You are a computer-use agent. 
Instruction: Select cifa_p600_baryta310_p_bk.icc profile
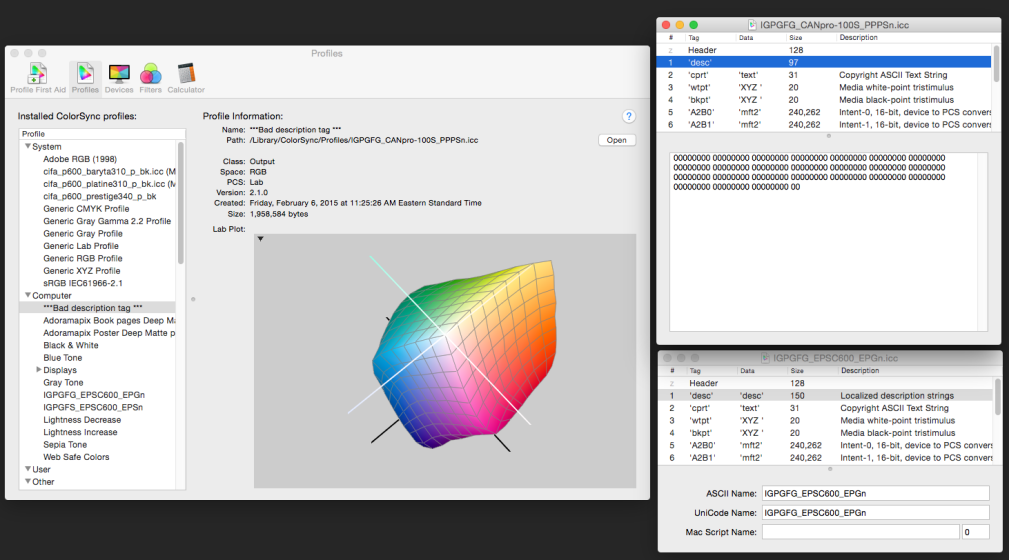coord(109,171)
